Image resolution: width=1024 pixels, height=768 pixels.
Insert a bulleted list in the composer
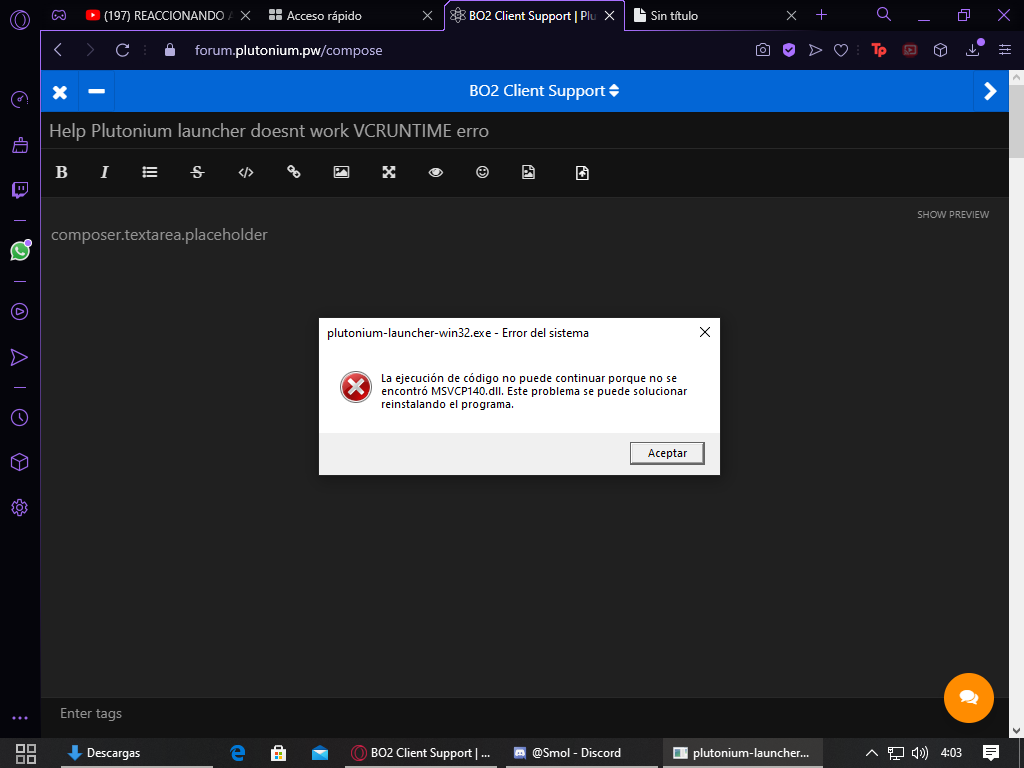pyautogui.click(x=150, y=172)
